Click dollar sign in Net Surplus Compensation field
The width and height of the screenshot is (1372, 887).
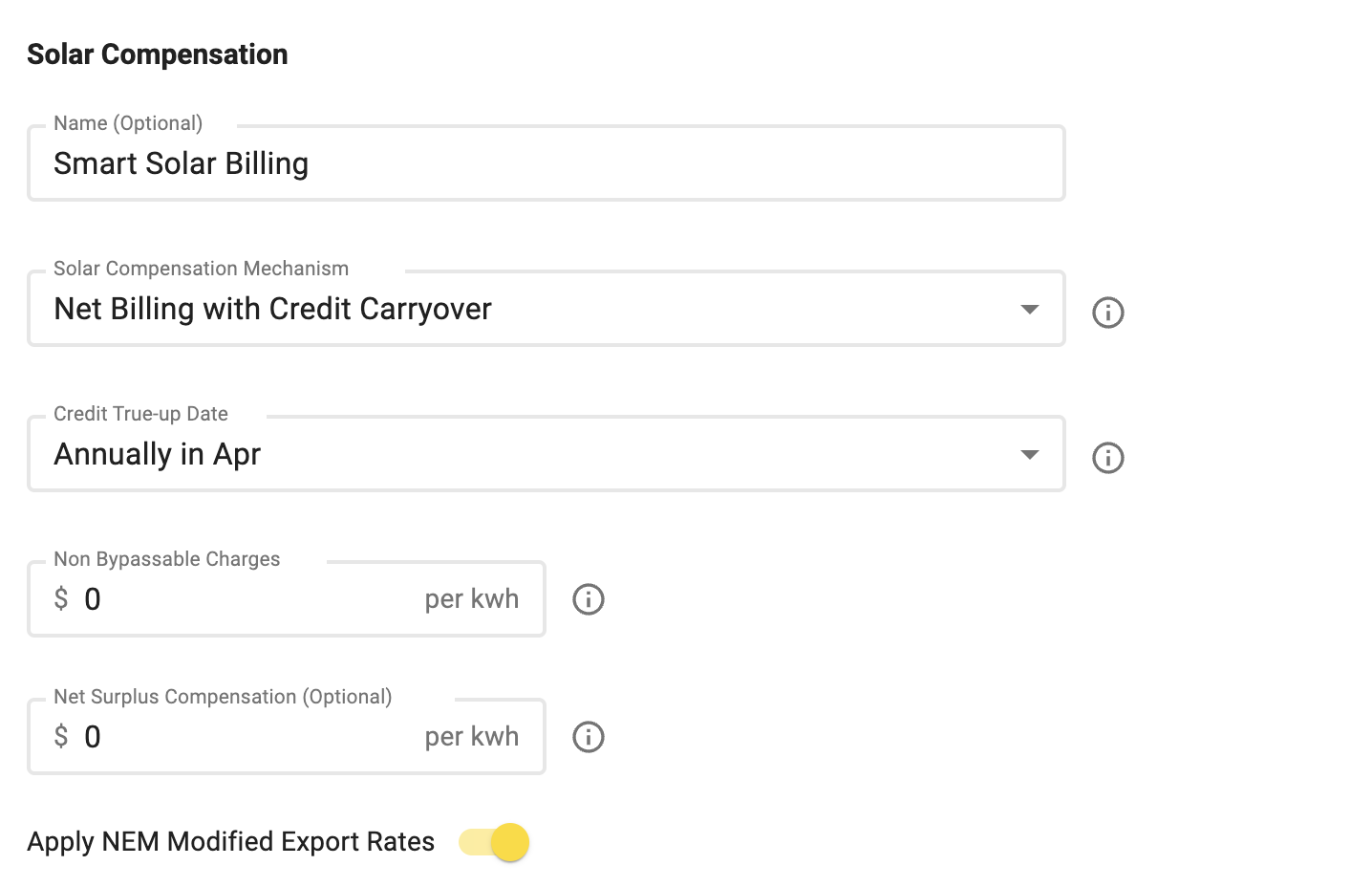(x=61, y=737)
